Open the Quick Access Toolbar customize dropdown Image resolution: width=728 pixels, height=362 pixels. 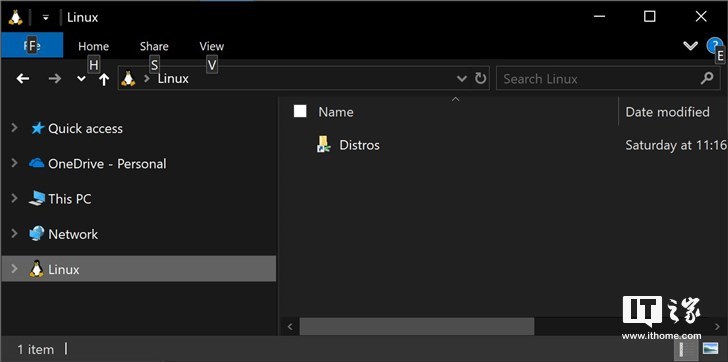(46, 18)
